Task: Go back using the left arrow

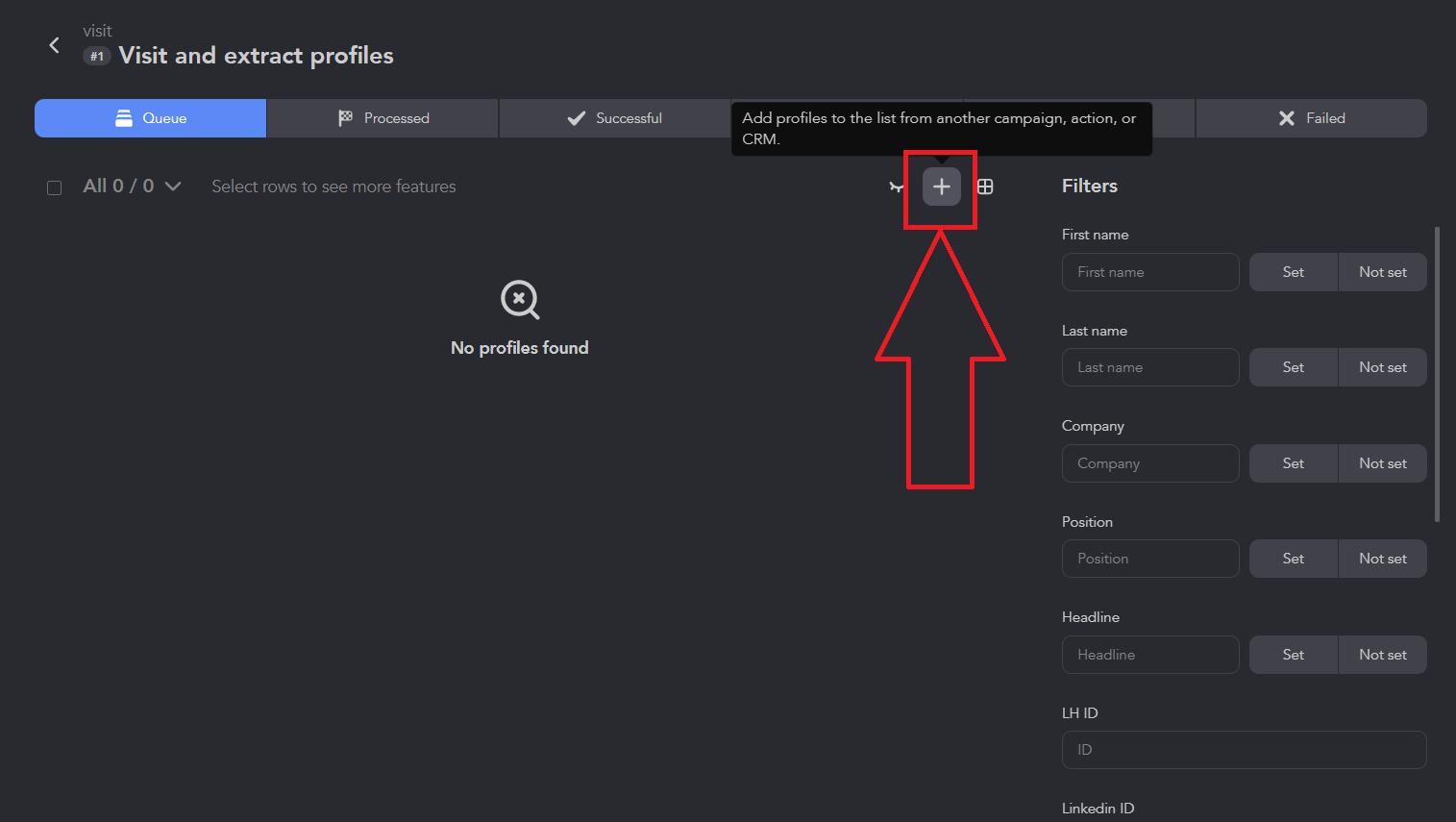Action: click(x=55, y=45)
